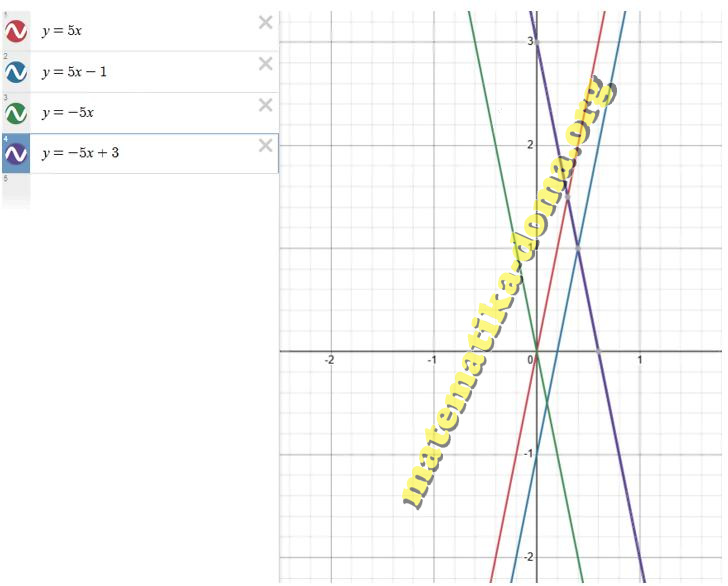Toggle the purple graph icon for y = −5x + 3
Screen dimensions: 728x586
point(16,154)
